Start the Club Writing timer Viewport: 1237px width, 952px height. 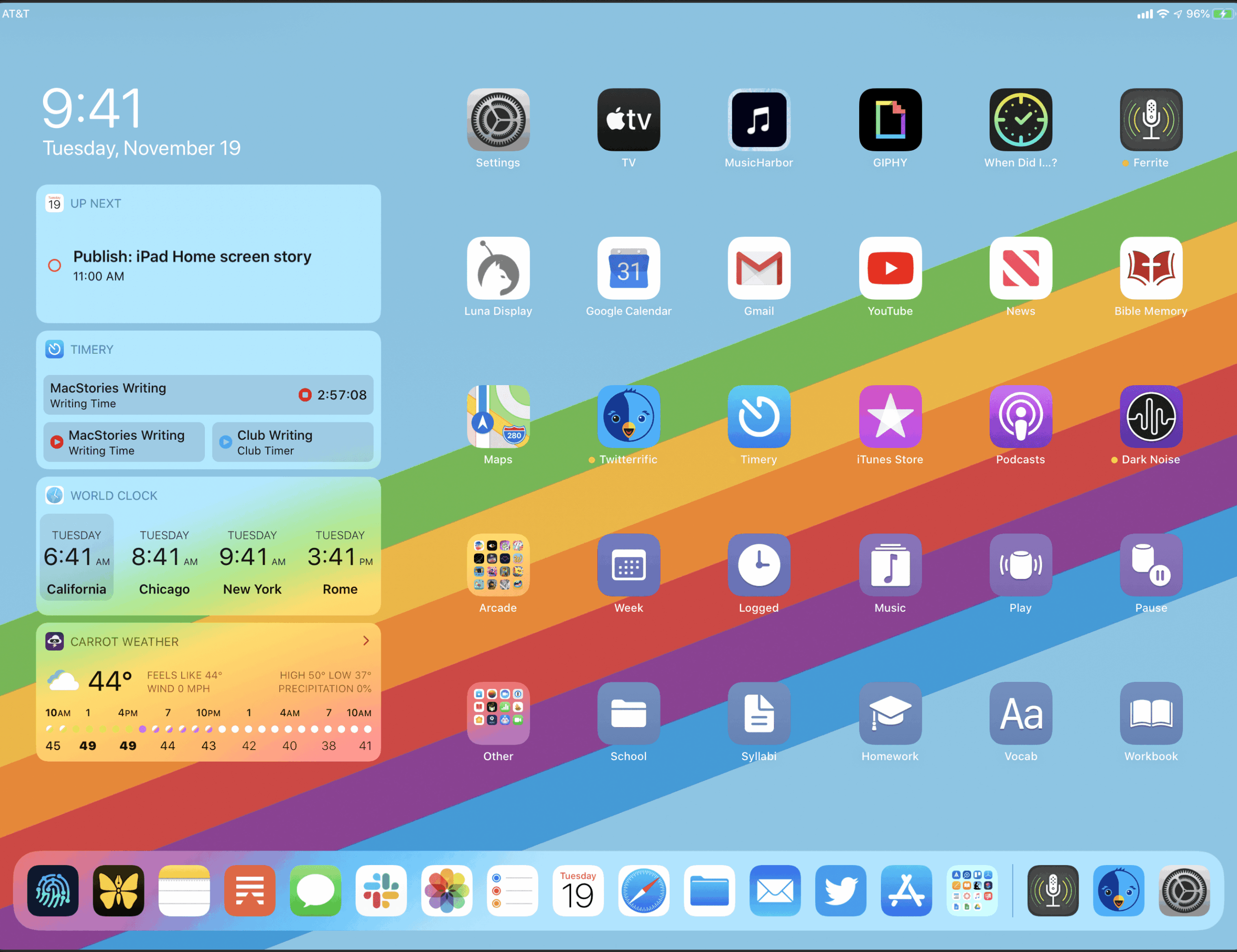pos(226,442)
